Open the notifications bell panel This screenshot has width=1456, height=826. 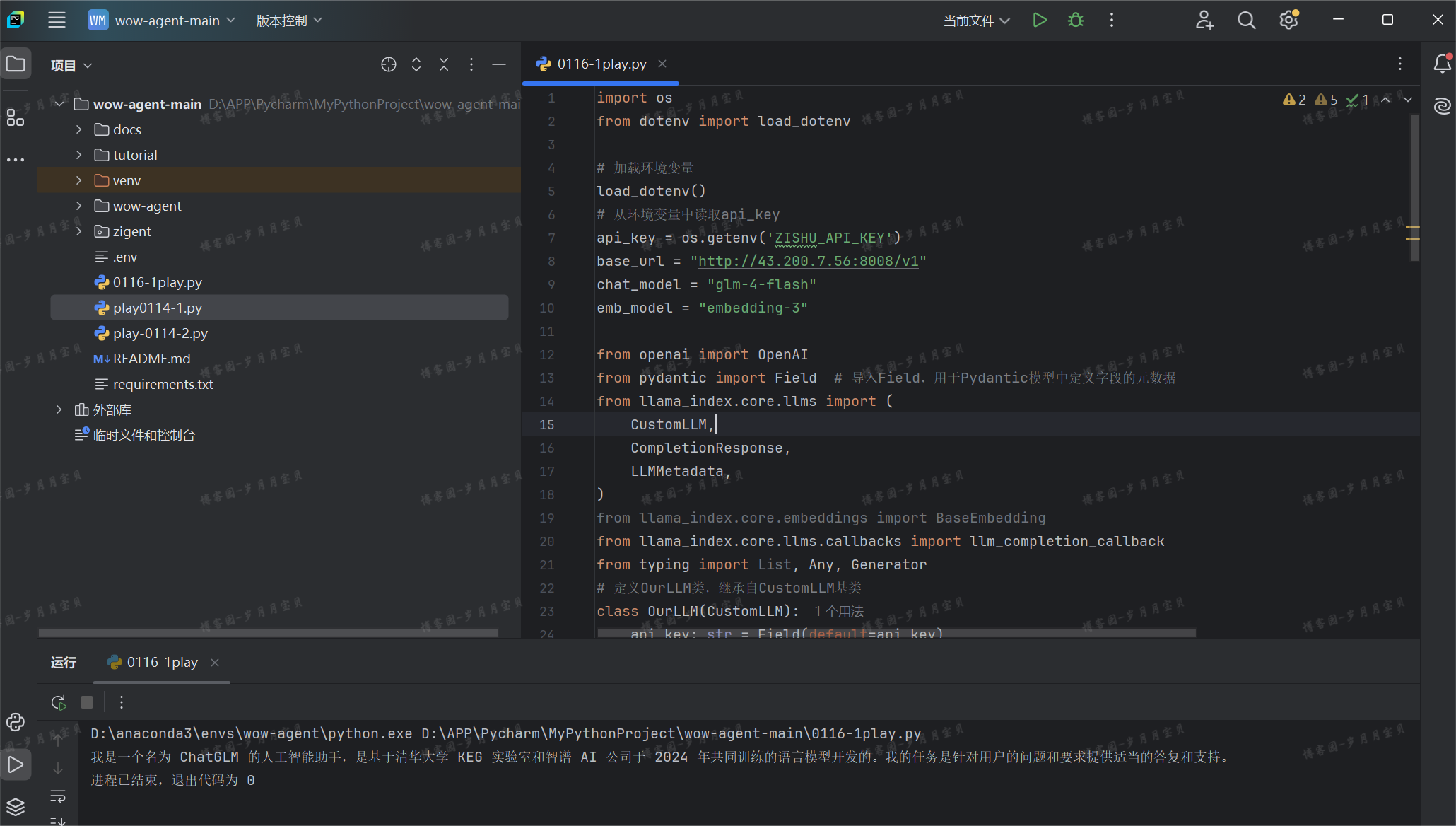1442,64
